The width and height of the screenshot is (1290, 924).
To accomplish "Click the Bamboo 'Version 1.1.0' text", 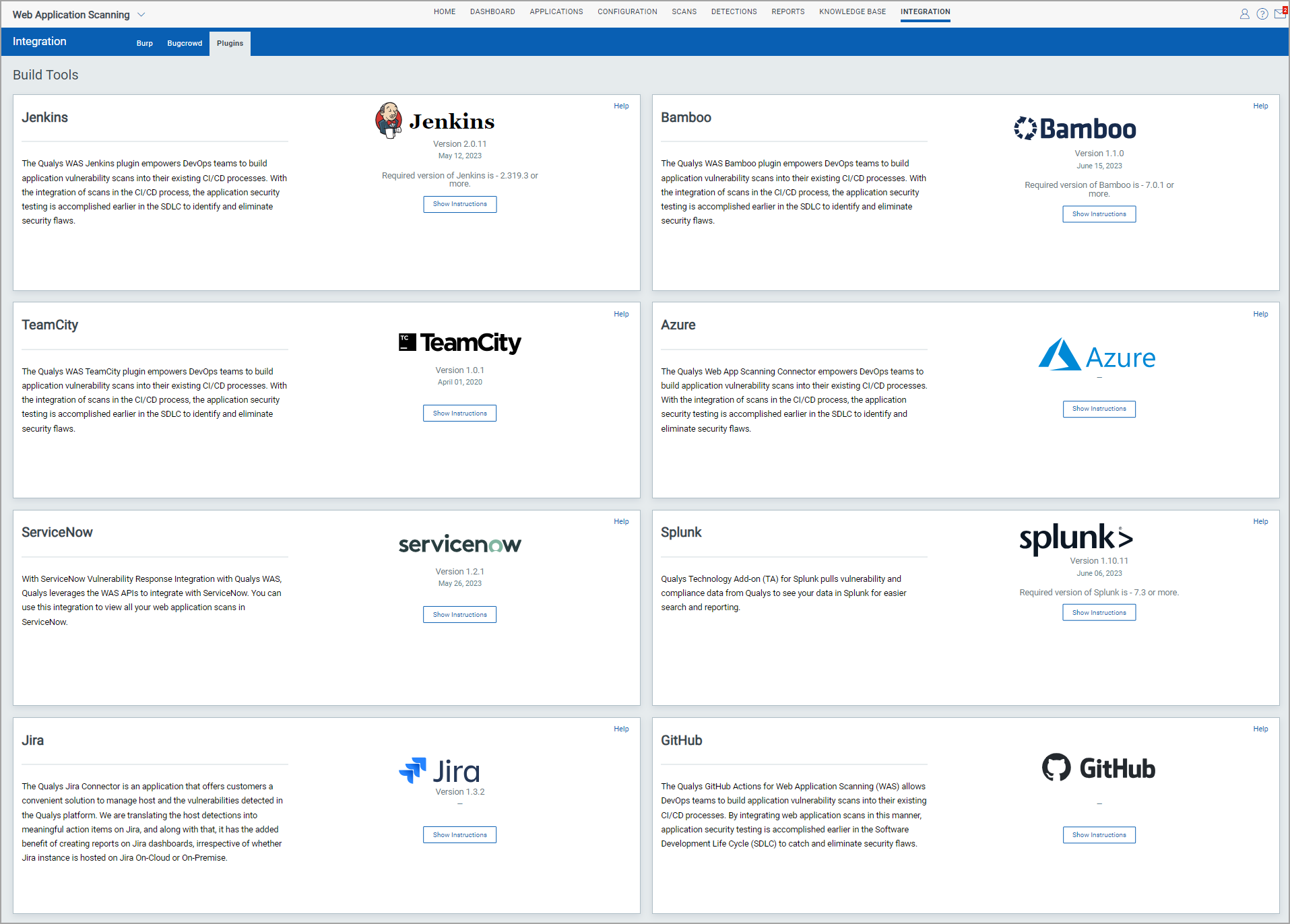I will point(1099,154).
